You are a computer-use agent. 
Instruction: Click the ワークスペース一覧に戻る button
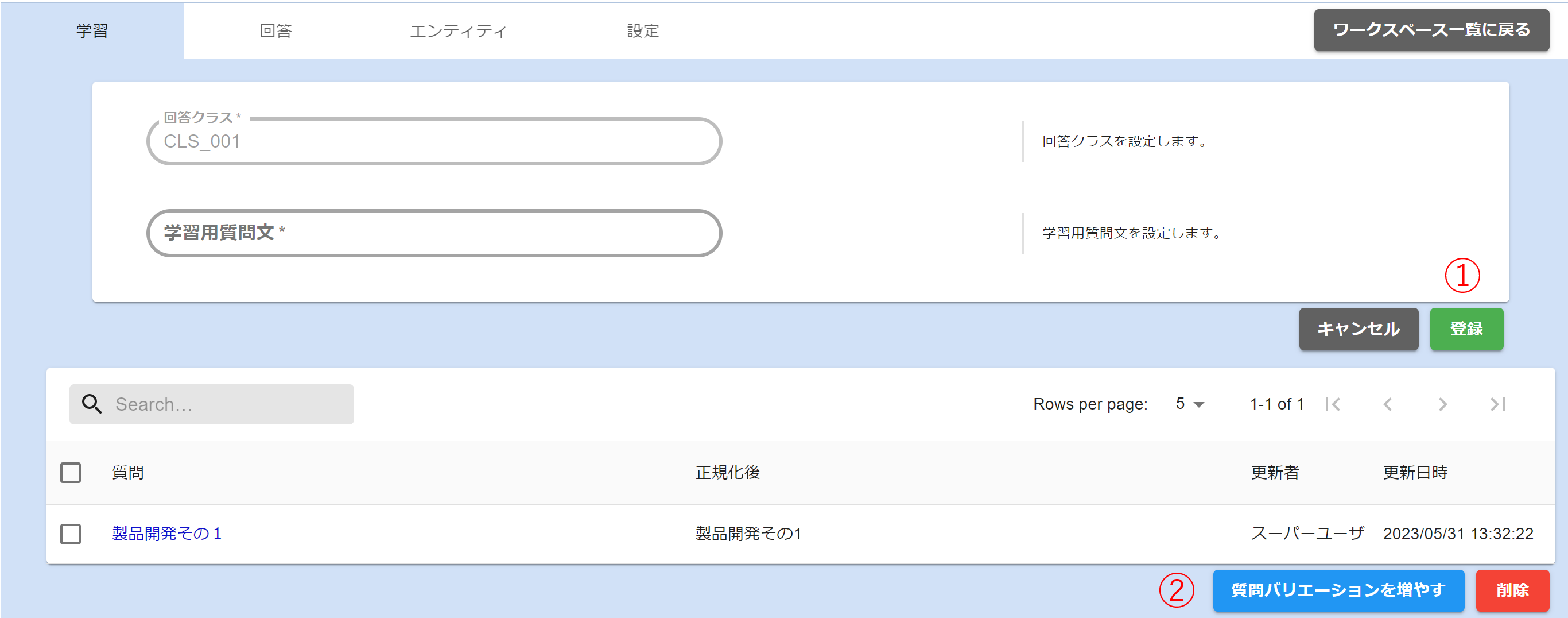1431,30
